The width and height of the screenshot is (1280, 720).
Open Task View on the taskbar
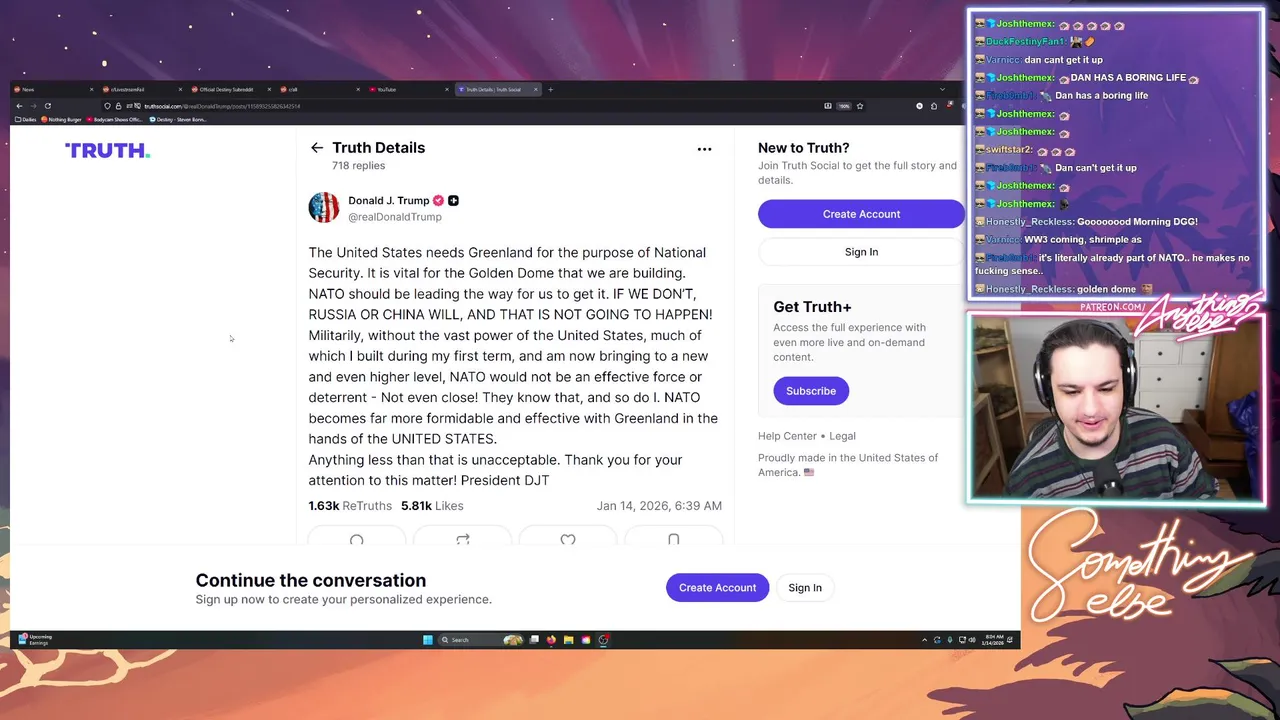coord(534,640)
